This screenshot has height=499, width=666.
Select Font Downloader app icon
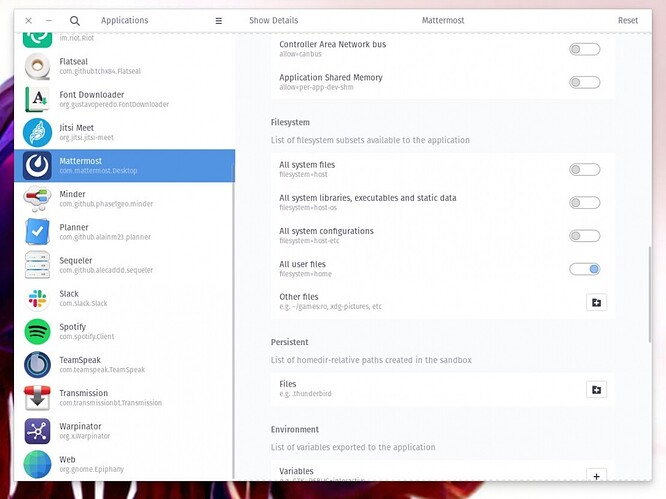[x=37, y=99]
